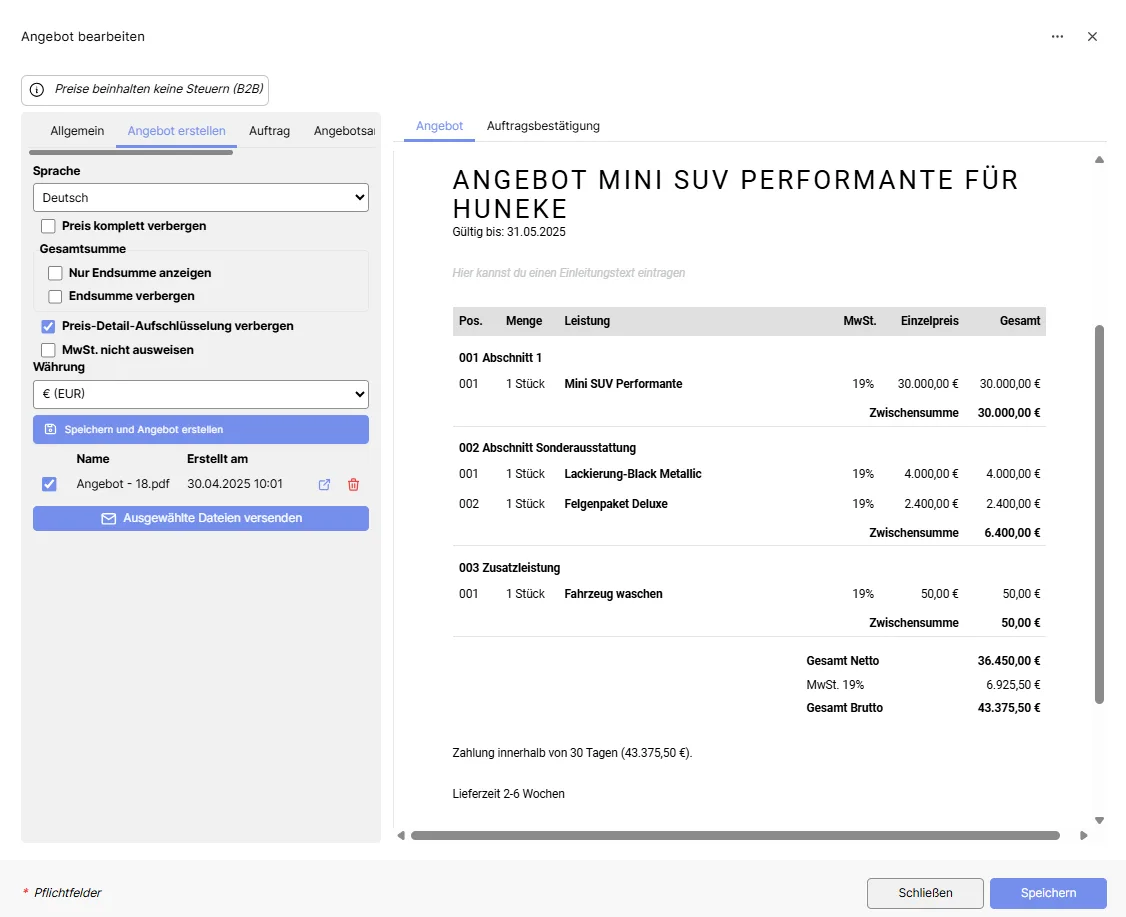The height and width of the screenshot is (917, 1126).
Task: Switch to Auftragsbestätigung preview tab
Action: tap(543, 126)
